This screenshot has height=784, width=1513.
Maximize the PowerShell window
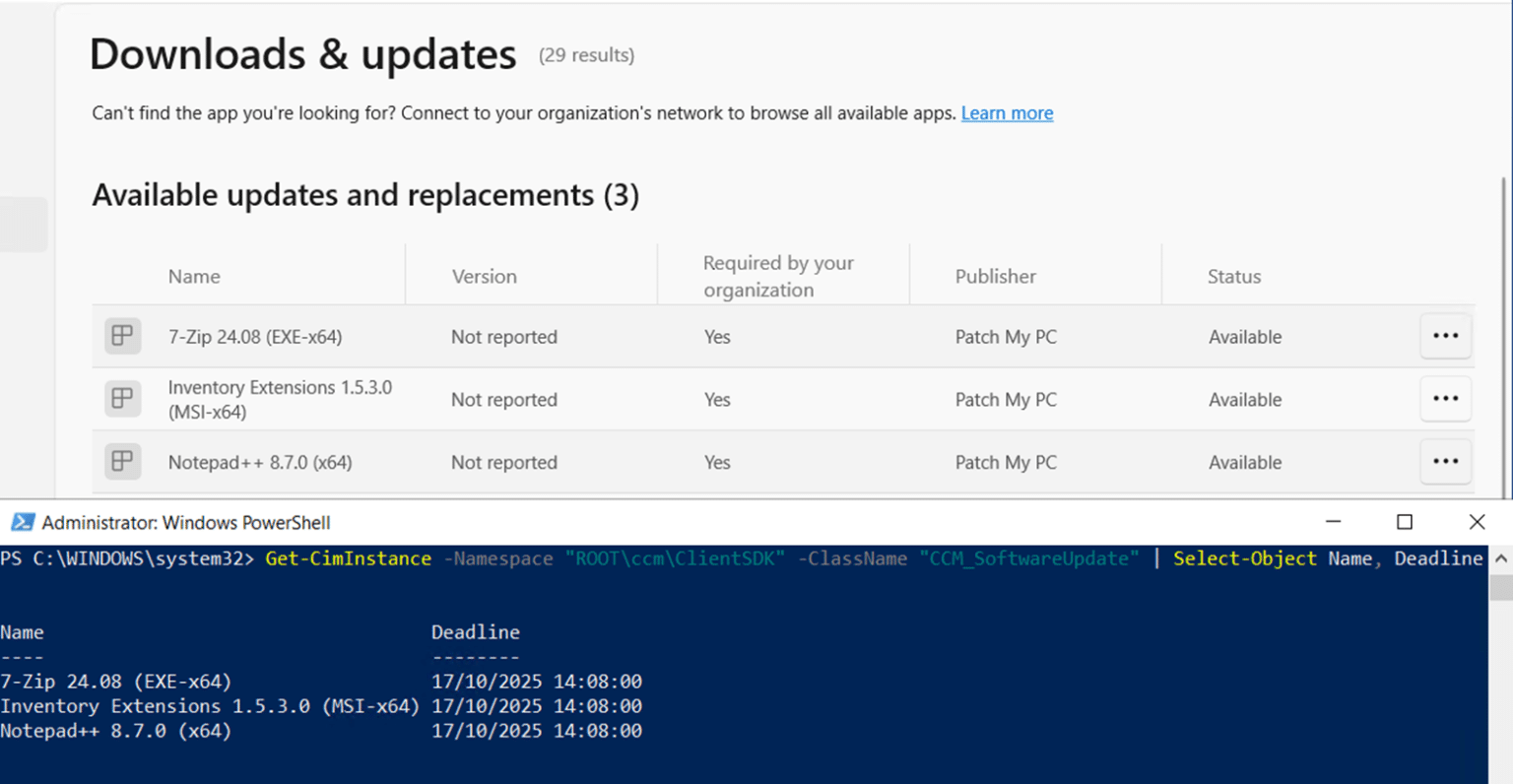point(1405,522)
